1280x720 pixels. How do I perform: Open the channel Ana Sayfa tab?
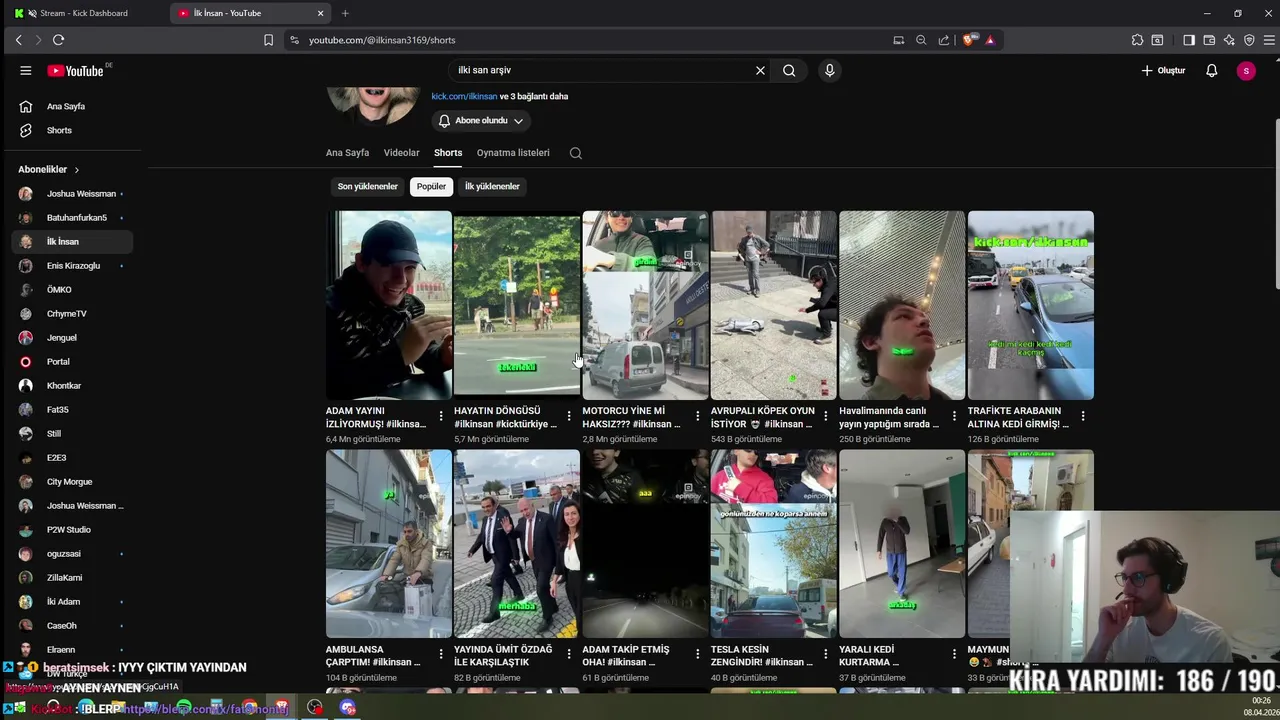click(347, 153)
